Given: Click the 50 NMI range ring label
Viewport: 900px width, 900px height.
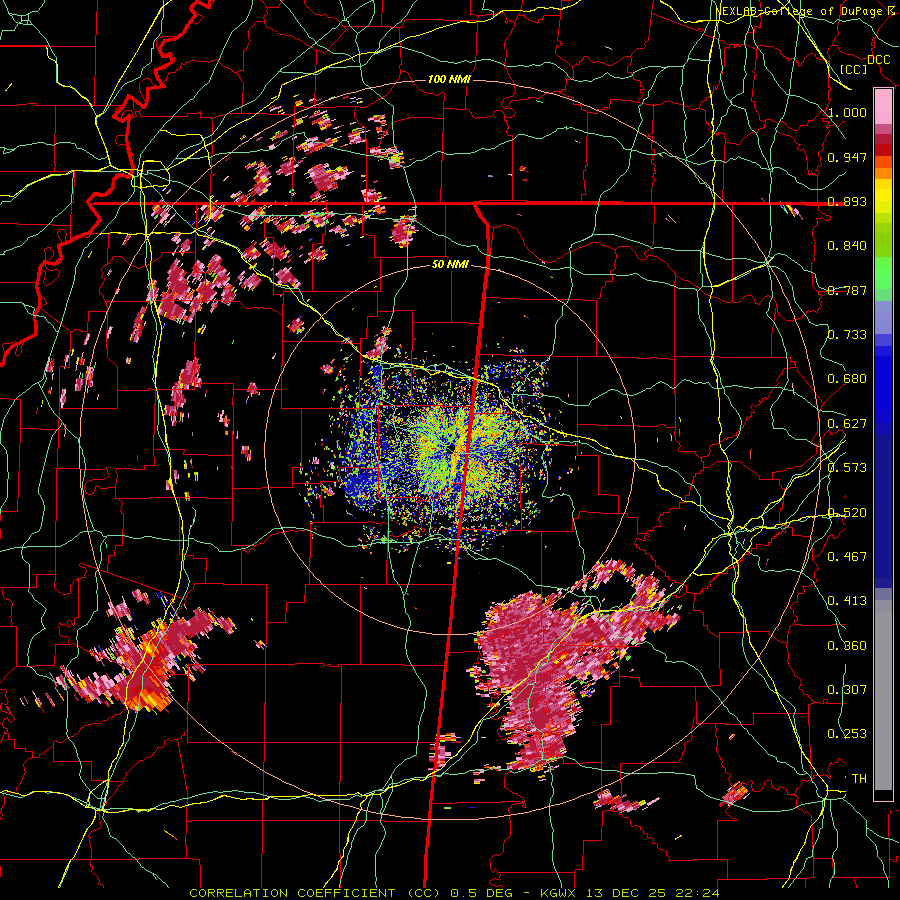Looking at the screenshot, I should [x=450, y=265].
